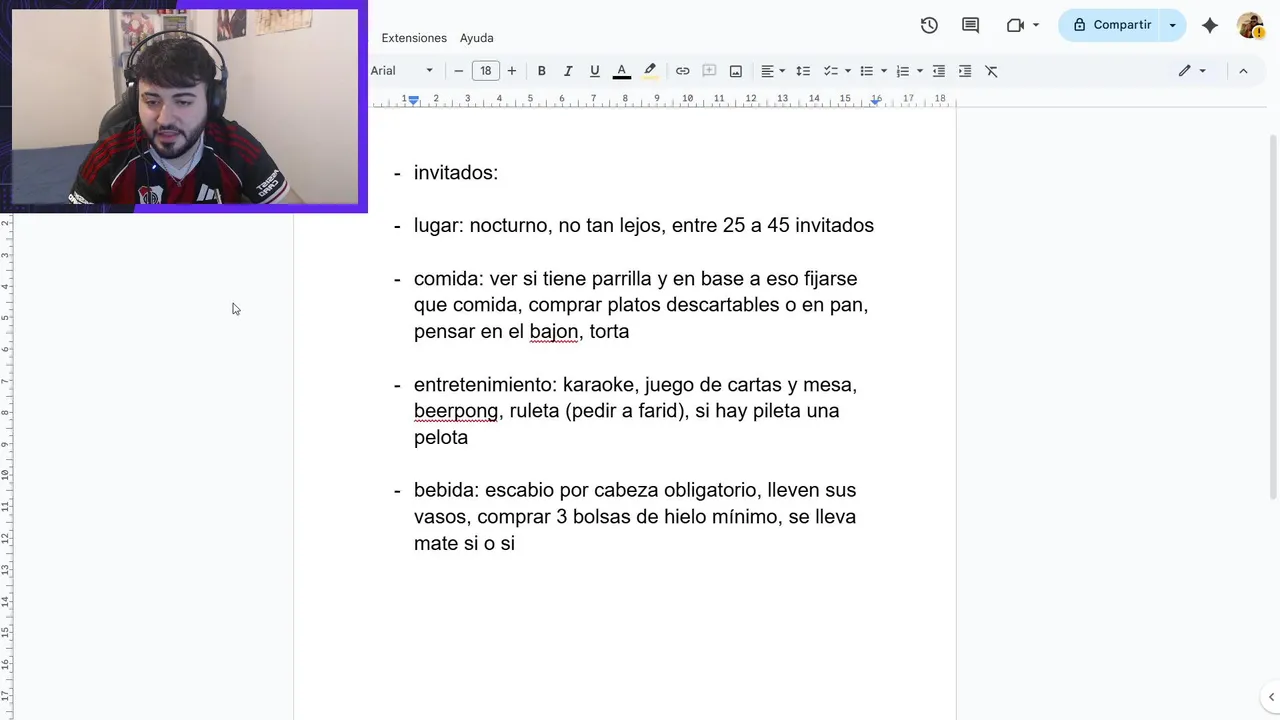Open the version history clock icon
Image resolution: width=1280 pixels, height=720 pixels.
click(x=929, y=25)
